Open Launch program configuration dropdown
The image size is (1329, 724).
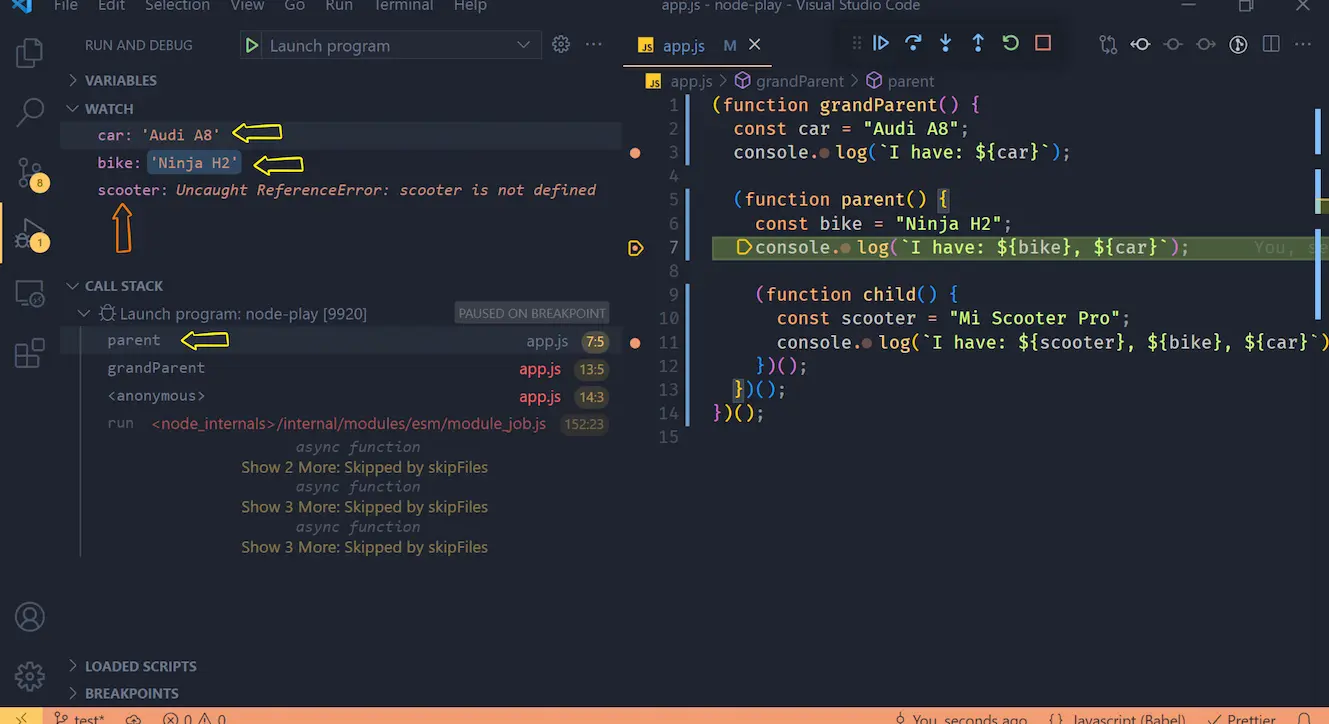pyautogui.click(x=400, y=46)
